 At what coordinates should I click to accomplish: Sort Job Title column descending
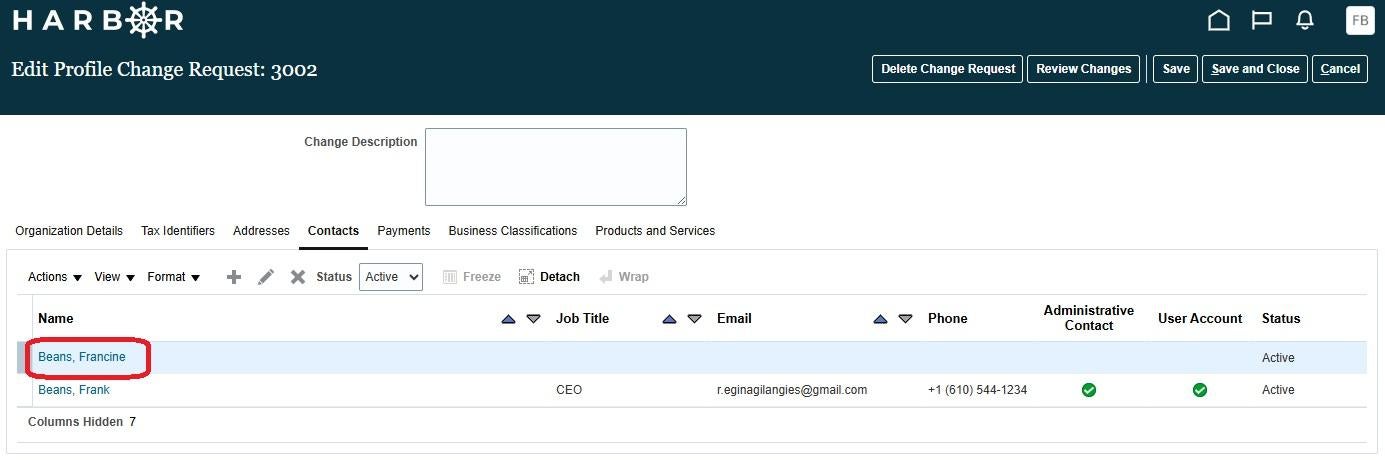pos(694,319)
